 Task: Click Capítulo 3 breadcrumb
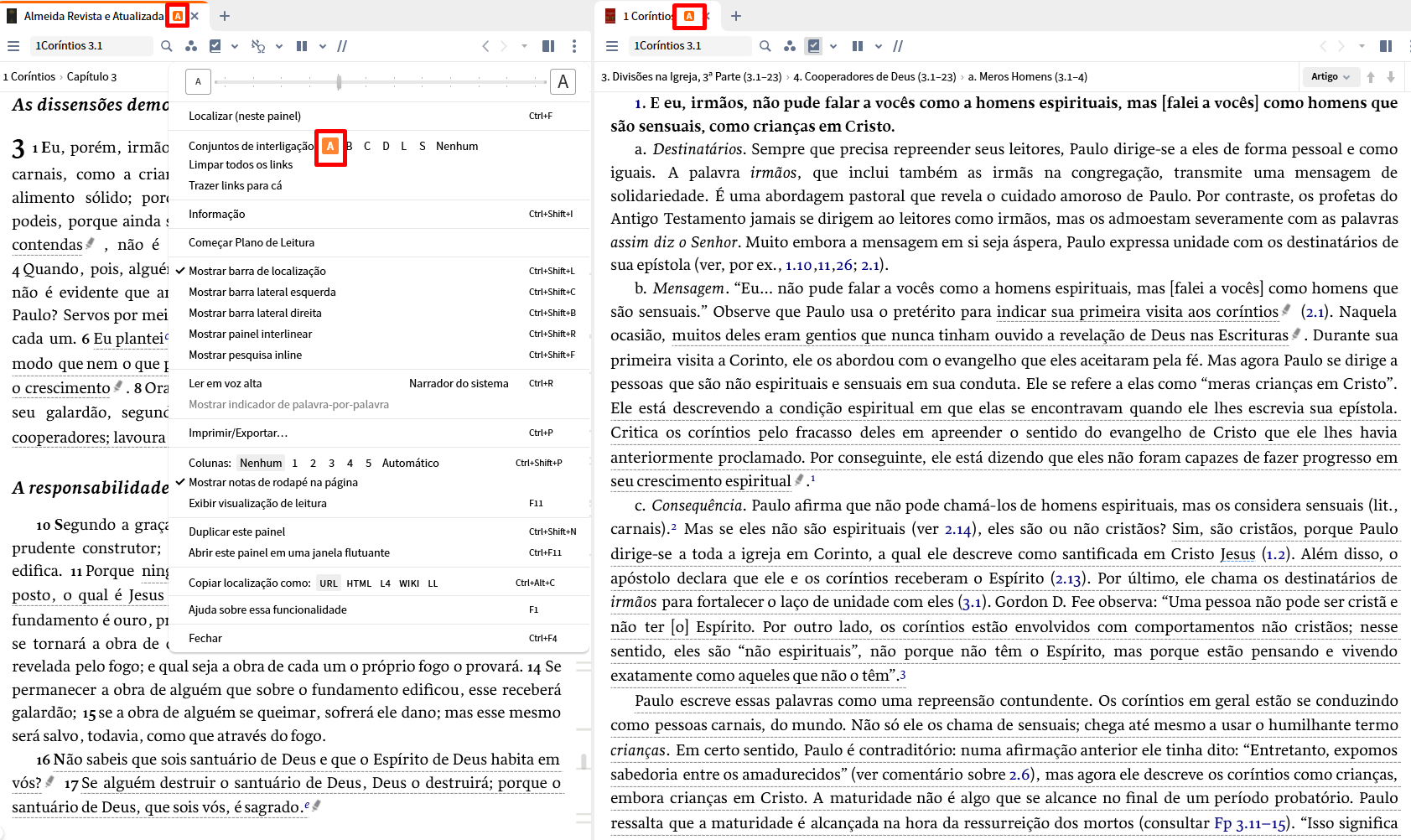(91, 76)
